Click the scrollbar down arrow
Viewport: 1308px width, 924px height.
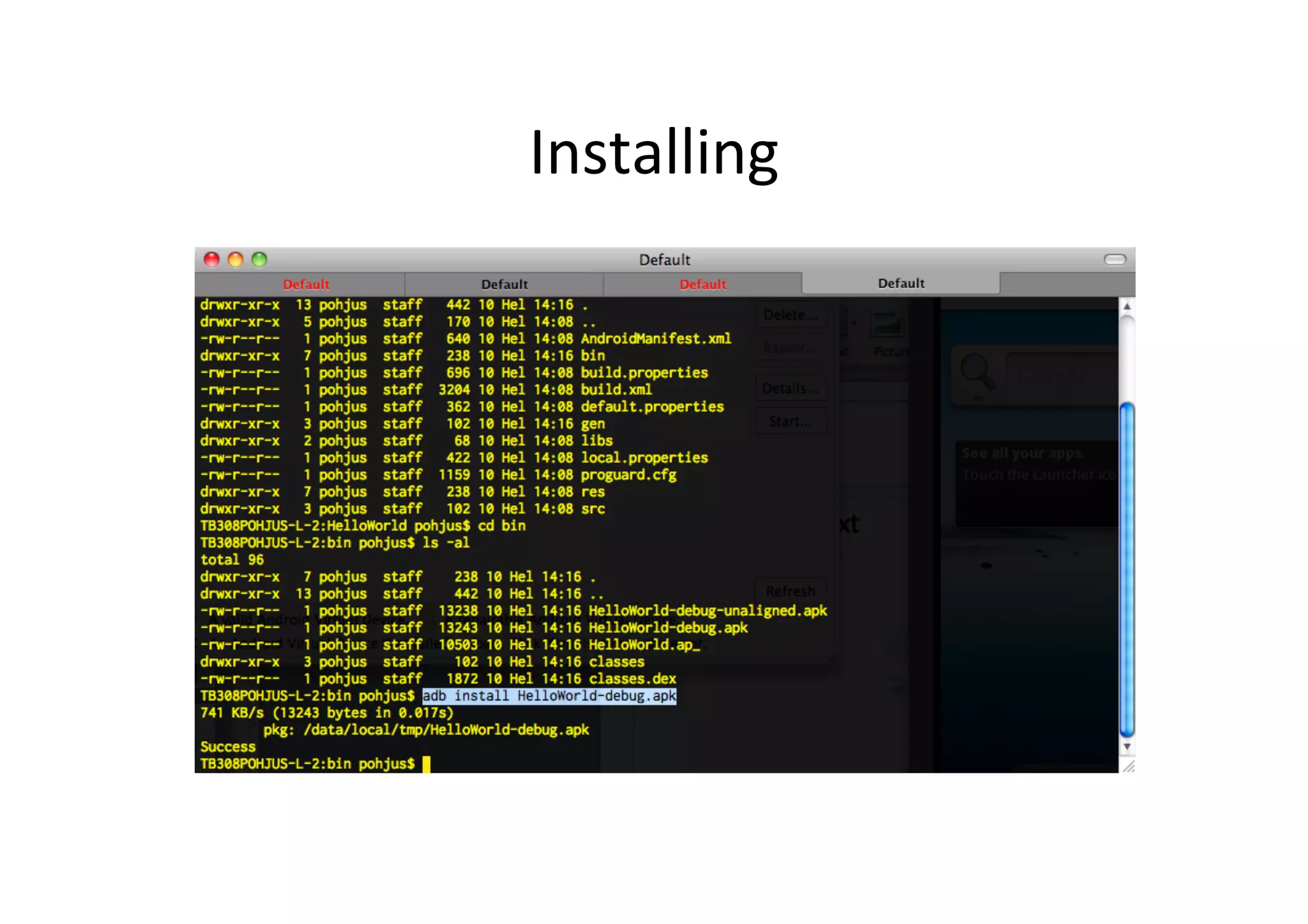(1127, 746)
